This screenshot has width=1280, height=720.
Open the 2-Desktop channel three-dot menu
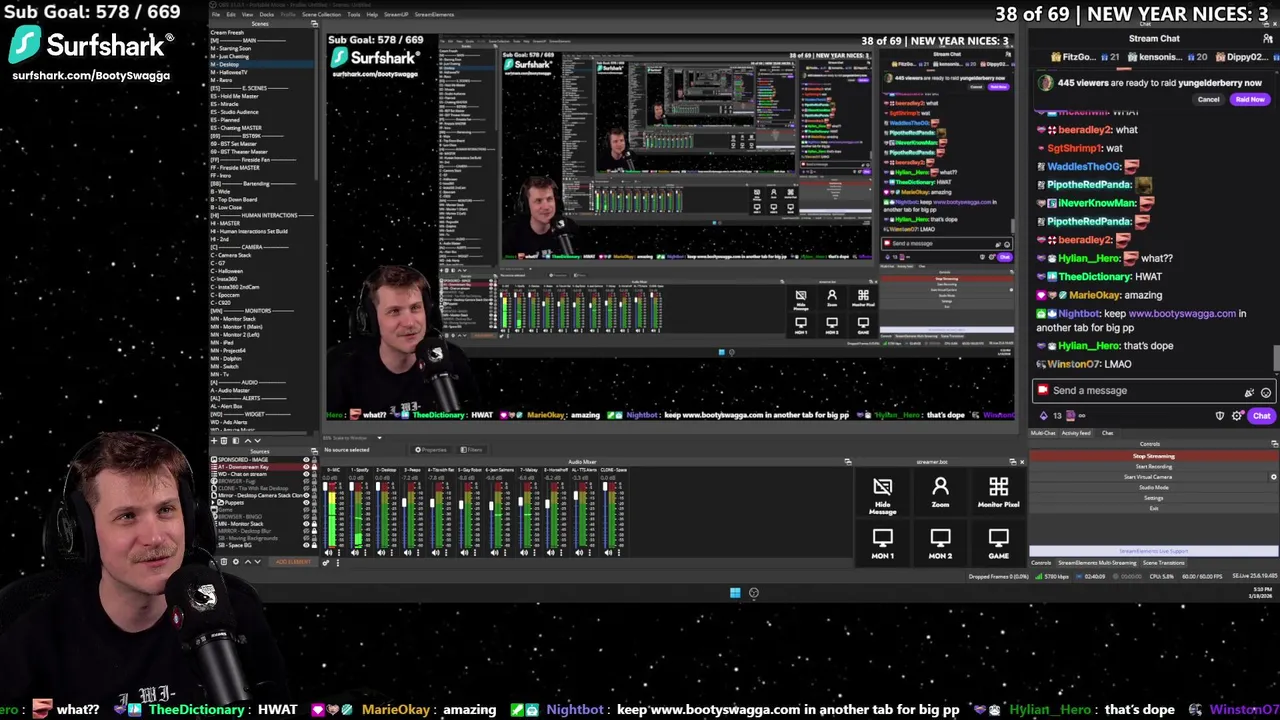[x=392, y=552]
